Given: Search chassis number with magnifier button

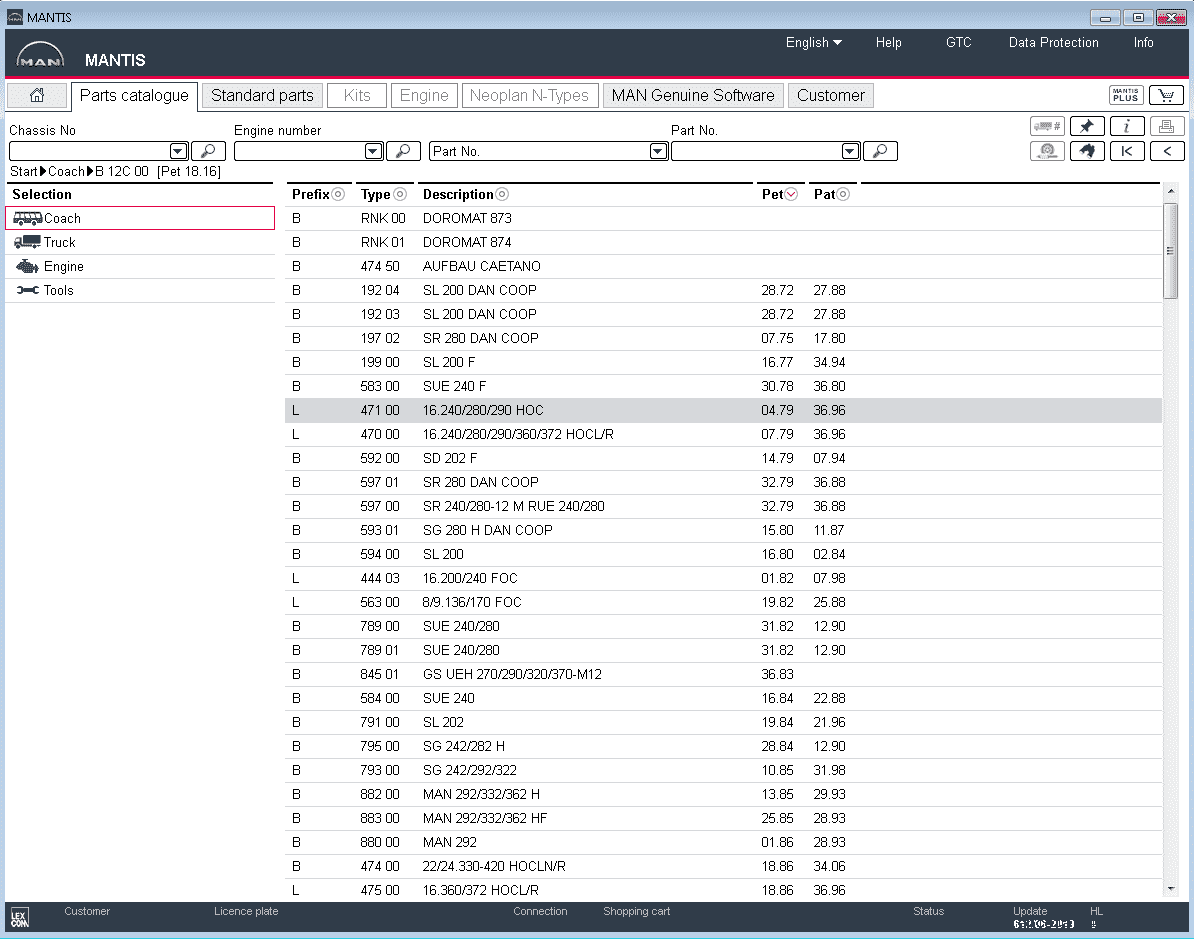Looking at the screenshot, I should tap(208, 151).
